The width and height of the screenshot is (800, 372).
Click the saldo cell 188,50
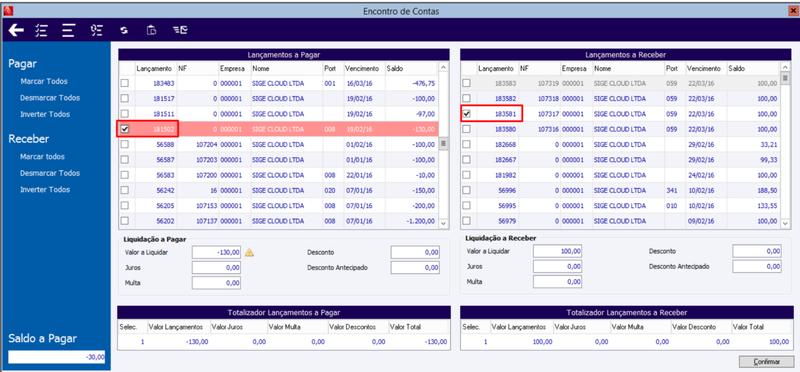pyautogui.click(x=767, y=191)
